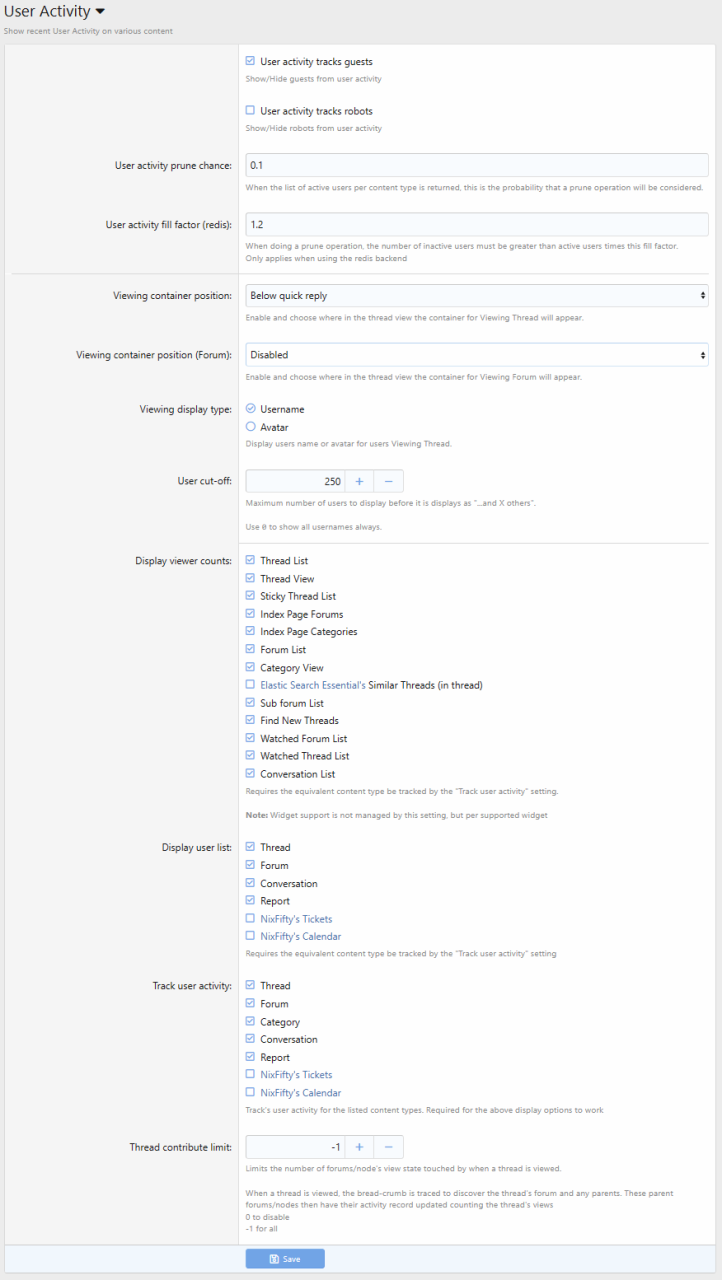
Task: Click plus on Thread contribute limit
Action: (x=359, y=1147)
